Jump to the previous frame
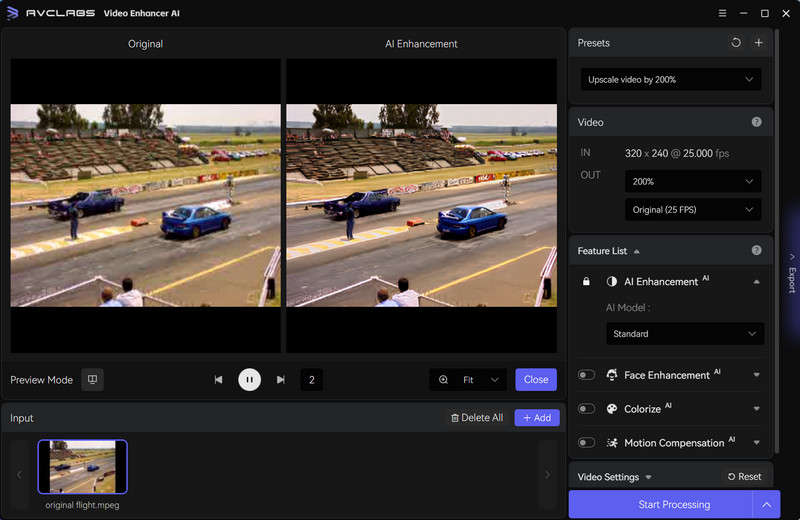 pos(218,380)
